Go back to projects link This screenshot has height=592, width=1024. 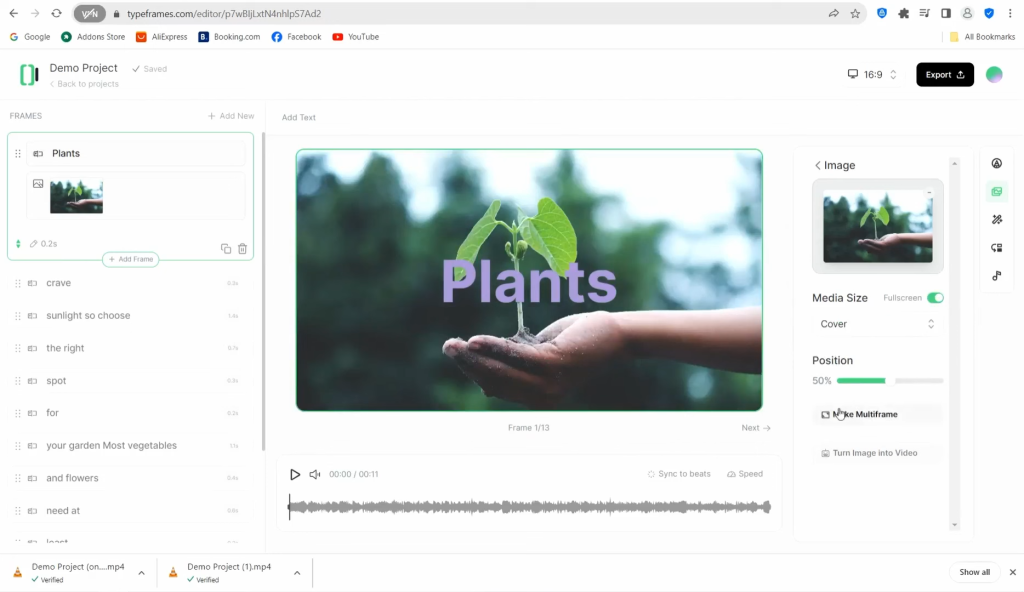(x=84, y=84)
